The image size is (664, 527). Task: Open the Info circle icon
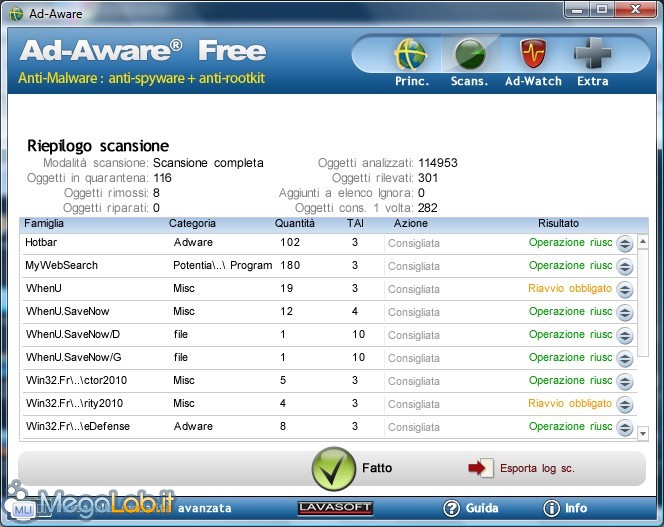(551, 508)
